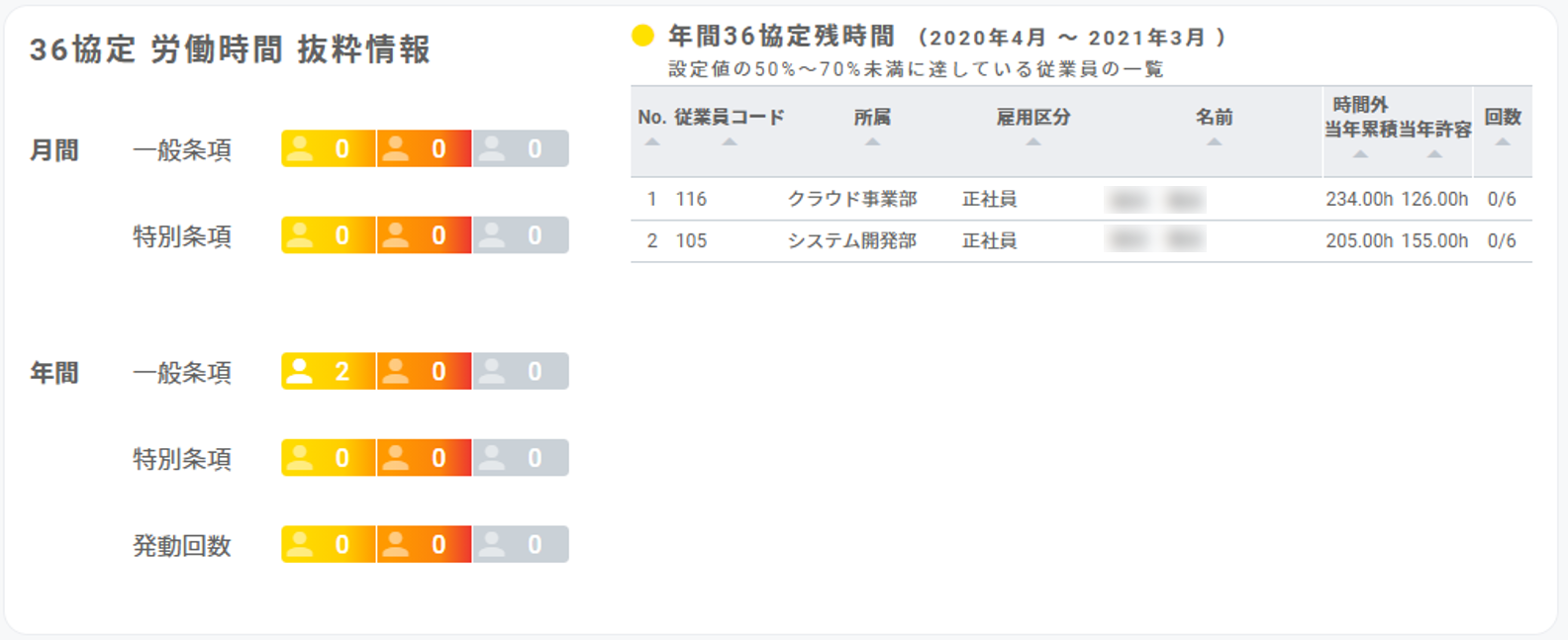
Task: Sort by 所属 column arrow
Action: point(872,142)
